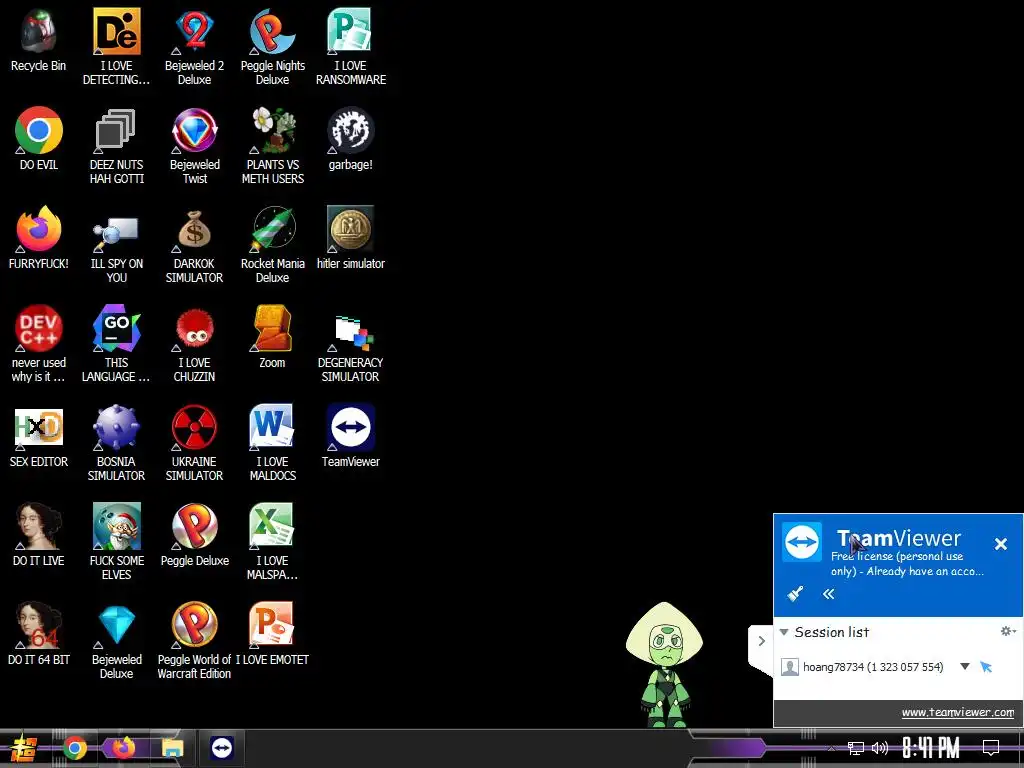Click the volume speaker tray icon
Viewport: 1024px width, 768px height.
(880, 748)
